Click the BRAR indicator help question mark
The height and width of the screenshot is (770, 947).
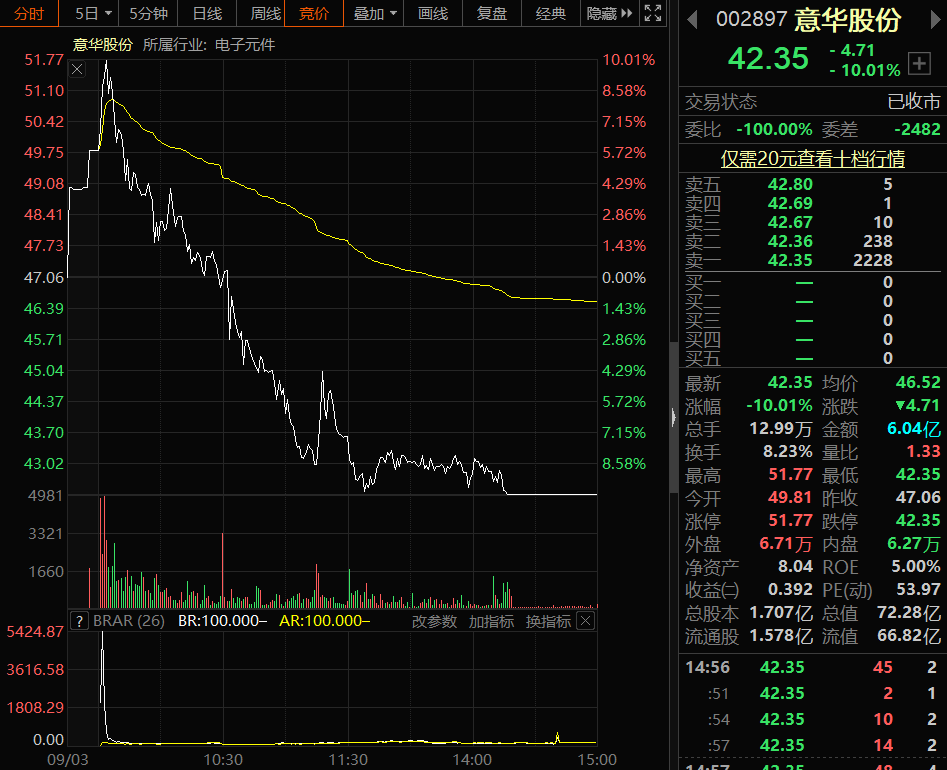tap(79, 621)
